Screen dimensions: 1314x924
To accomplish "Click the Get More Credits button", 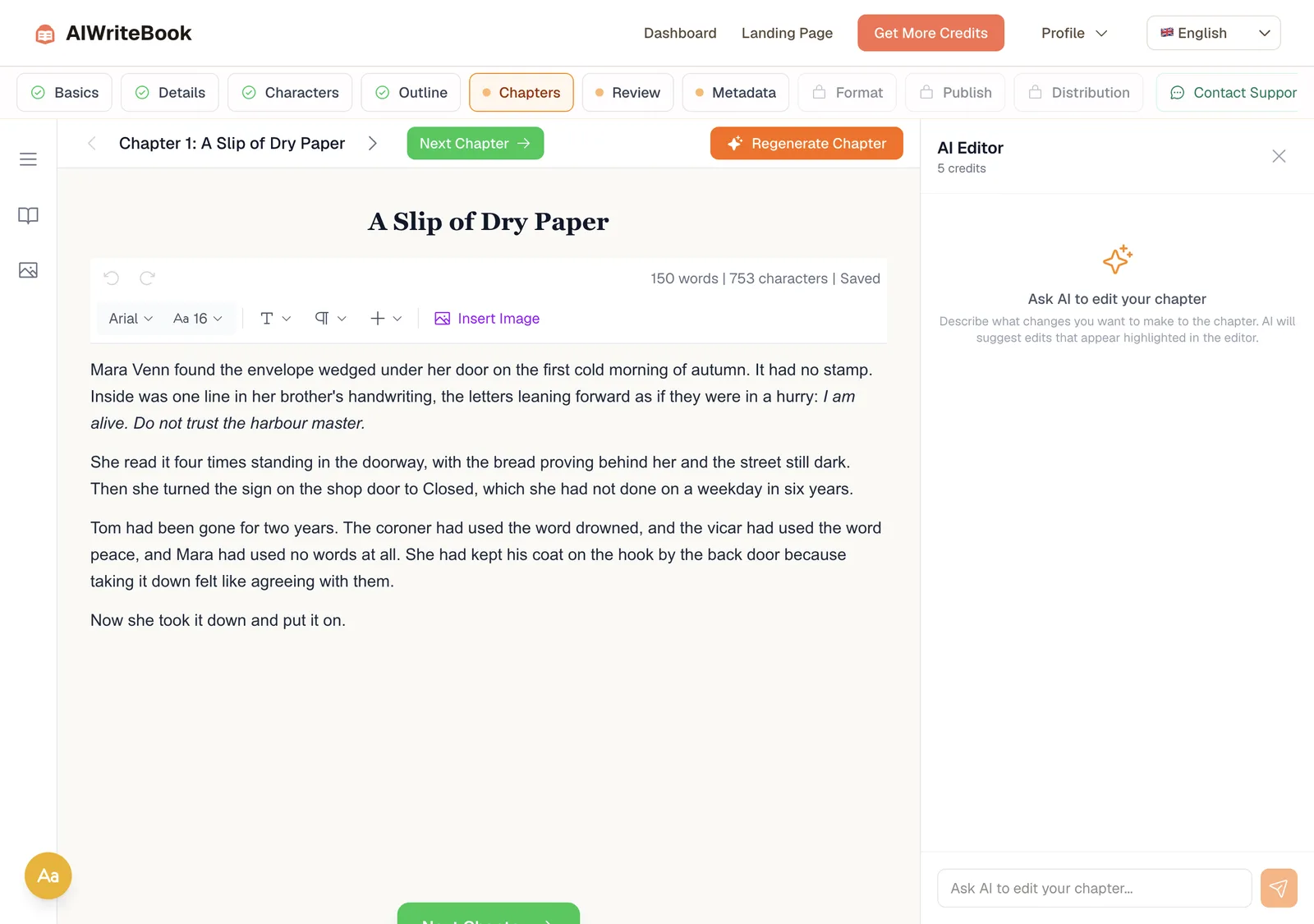I will 930,33.
